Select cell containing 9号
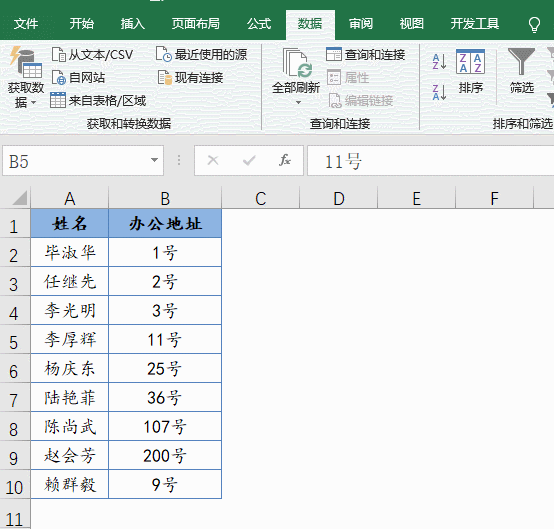554x529 pixels. click(165, 484)
